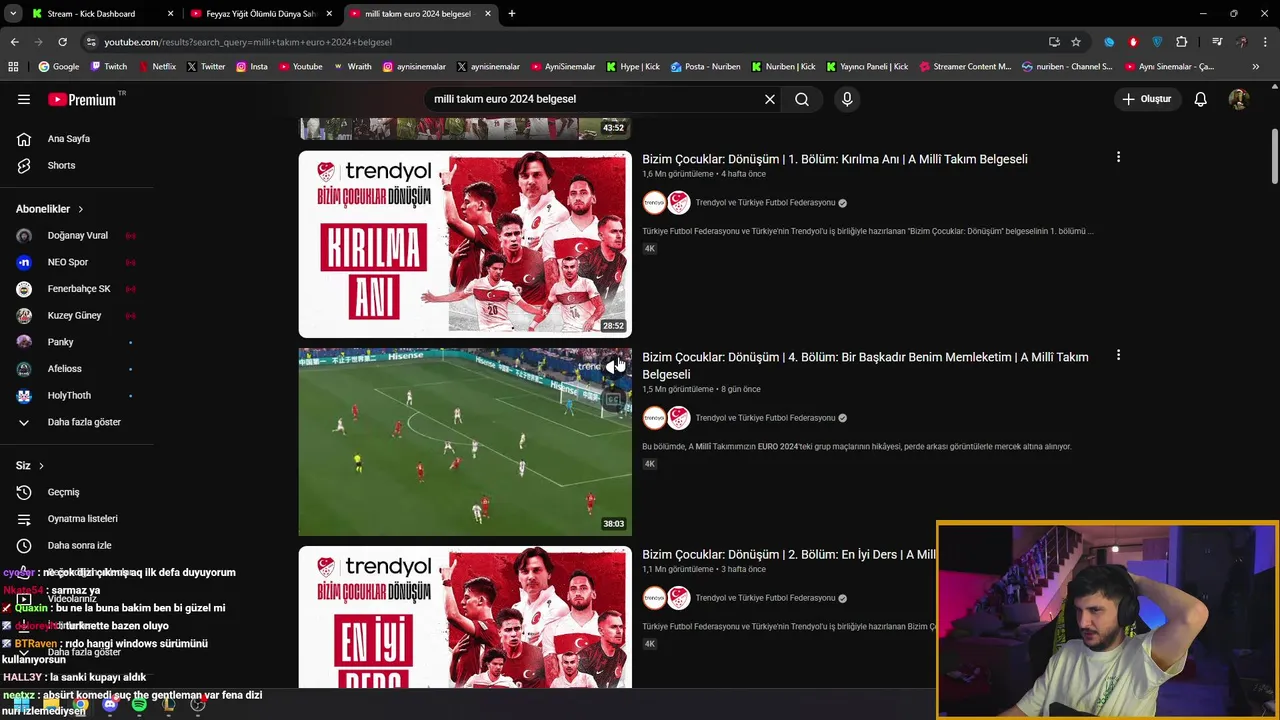
Task: Click the magnifier search button
Action: click(x=802, y=99)
